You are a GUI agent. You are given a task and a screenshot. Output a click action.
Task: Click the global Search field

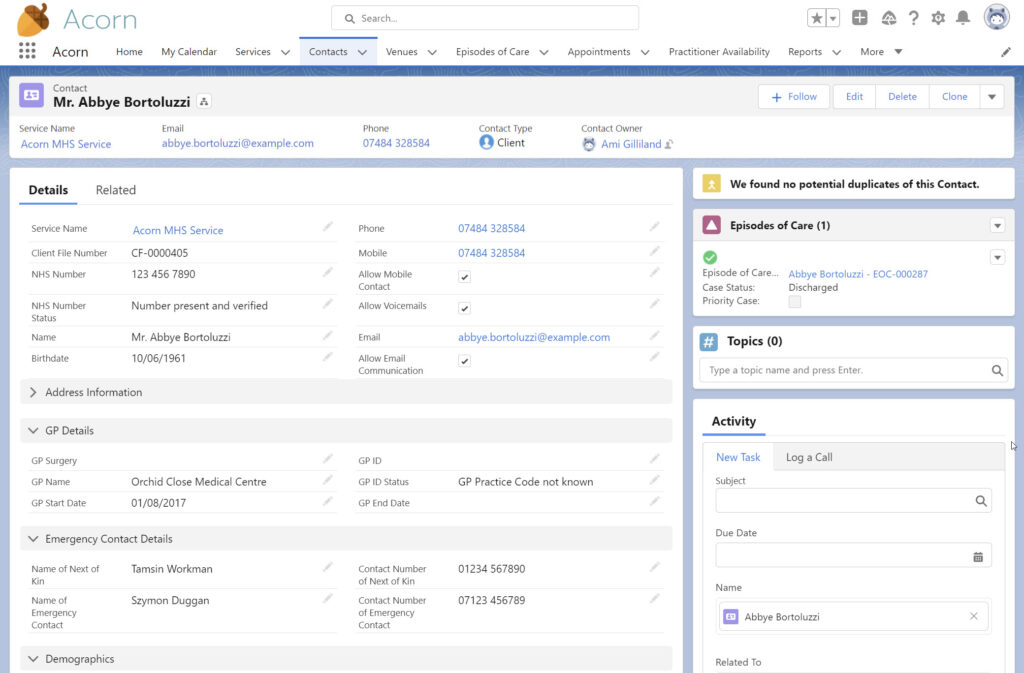point(485,18)
